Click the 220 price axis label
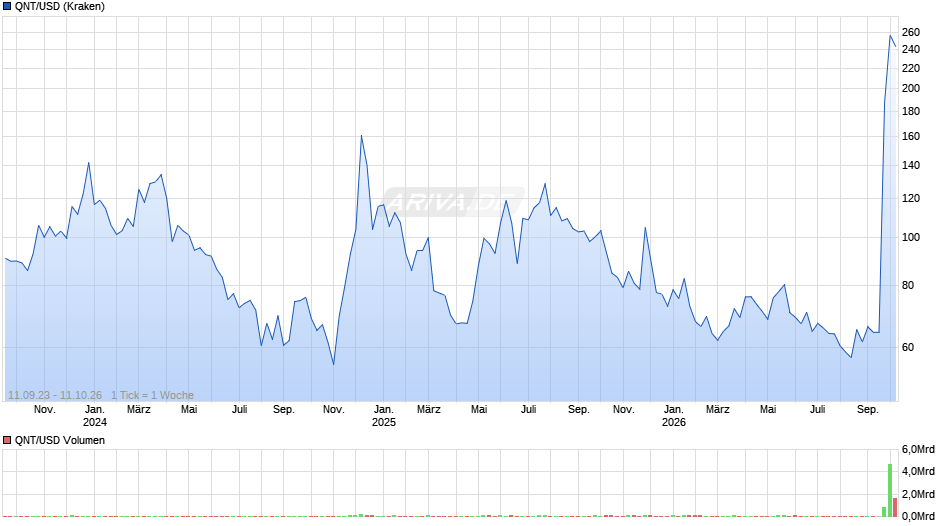The image size is (940, 526). pyautogui.click(x=911, y=68)
